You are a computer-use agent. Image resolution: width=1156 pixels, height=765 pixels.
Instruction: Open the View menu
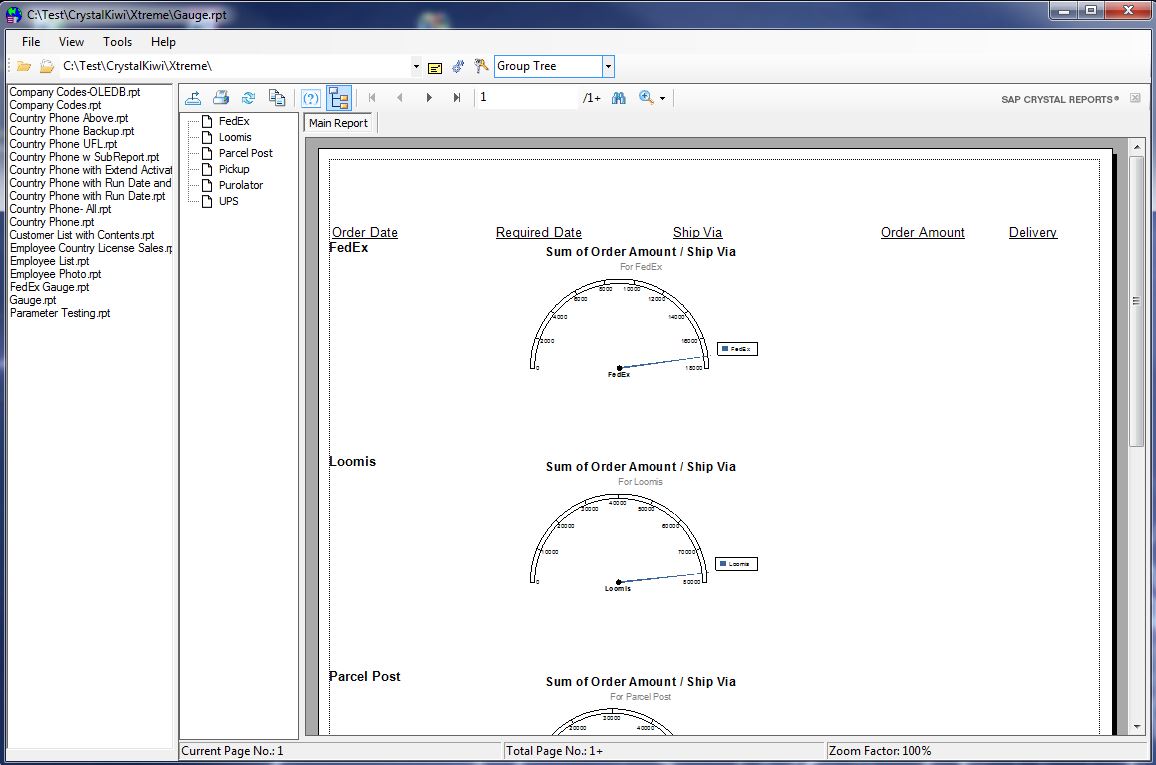72,42
